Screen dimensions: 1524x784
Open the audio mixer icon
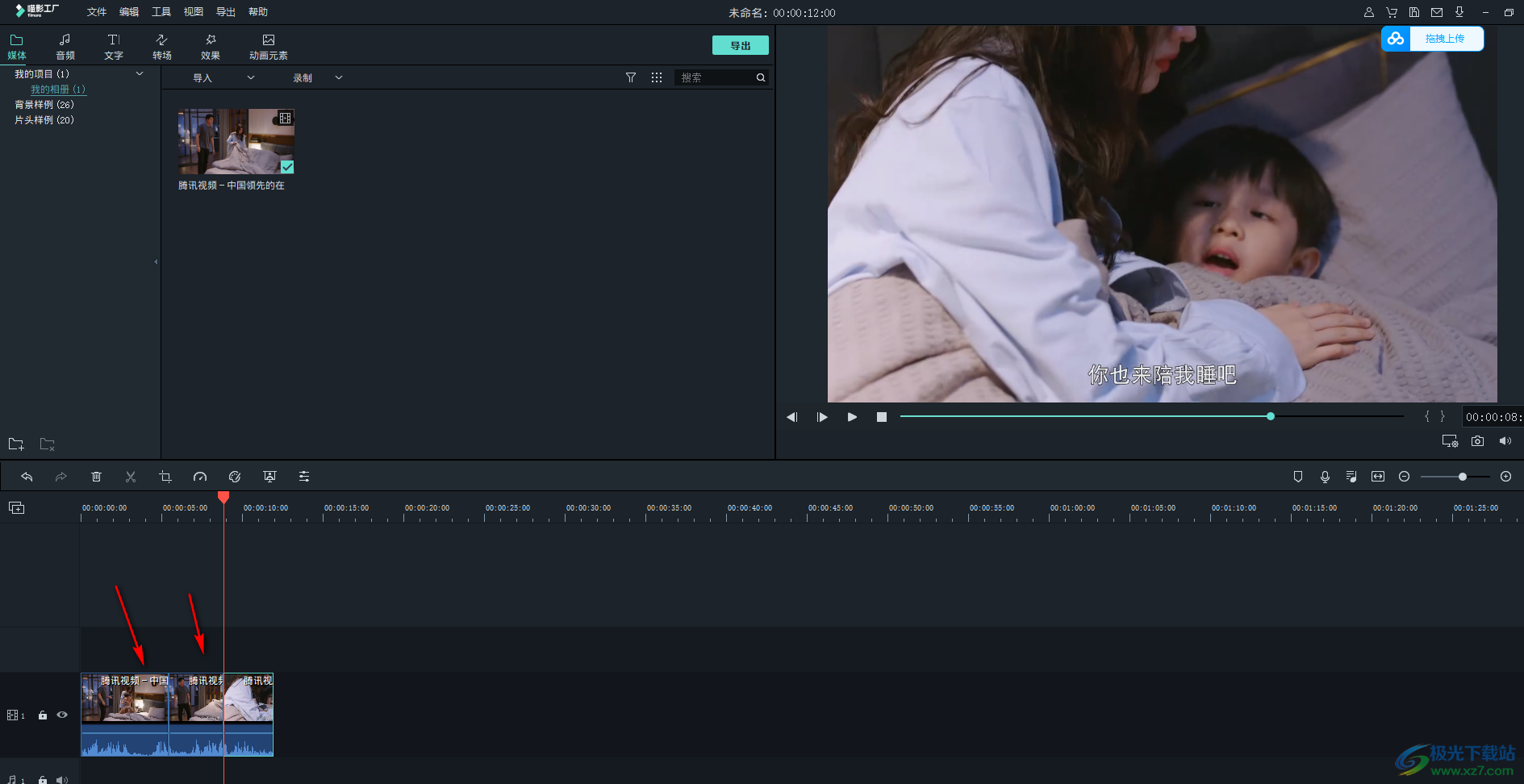coord(1351,477)
